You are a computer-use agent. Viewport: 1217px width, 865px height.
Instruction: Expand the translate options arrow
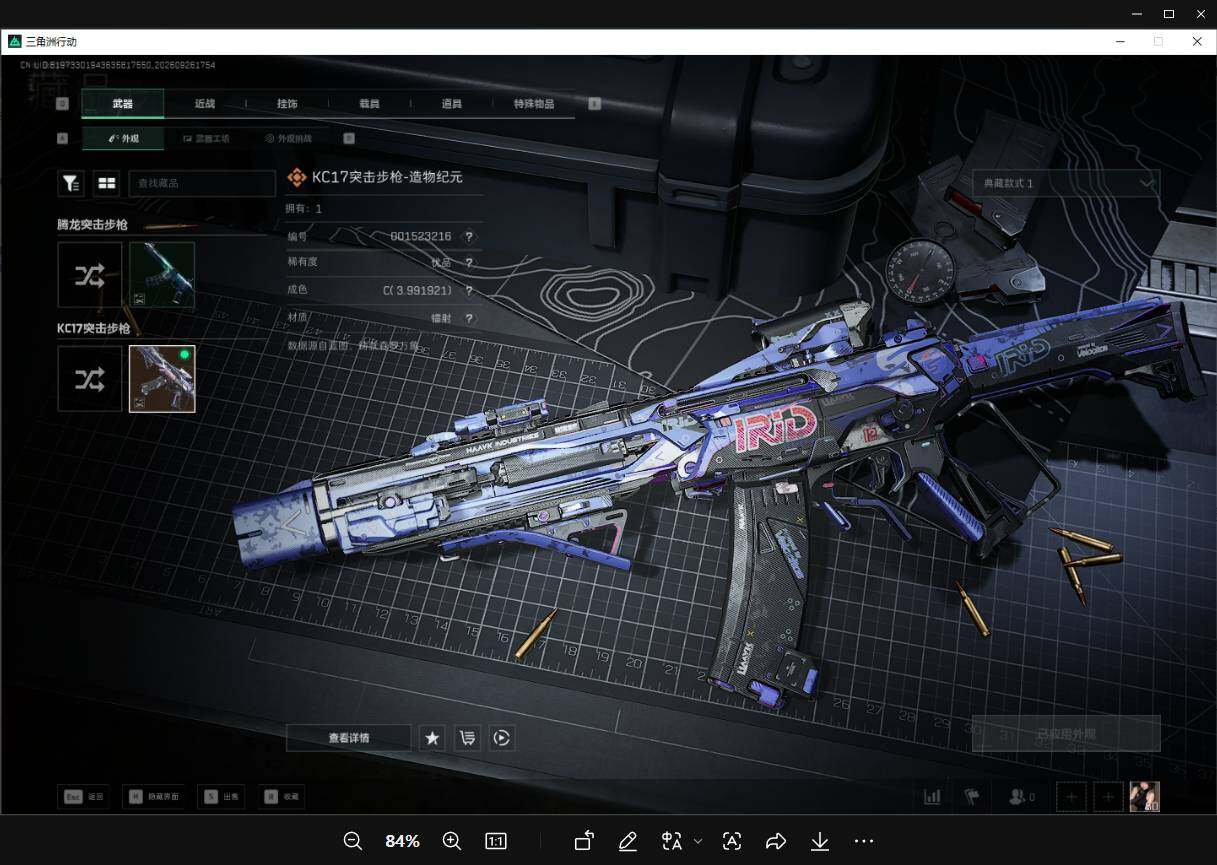[x=698, y=841]
